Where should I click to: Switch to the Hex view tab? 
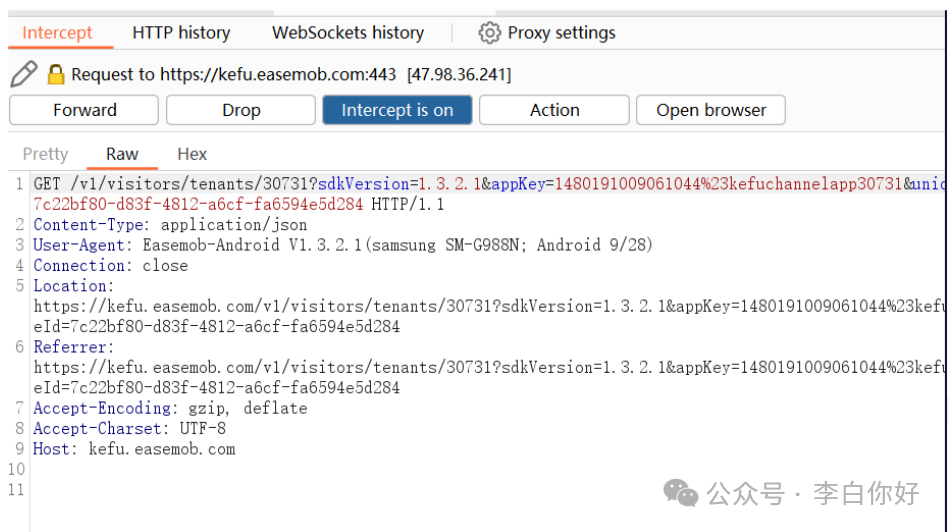coord(192,154)
